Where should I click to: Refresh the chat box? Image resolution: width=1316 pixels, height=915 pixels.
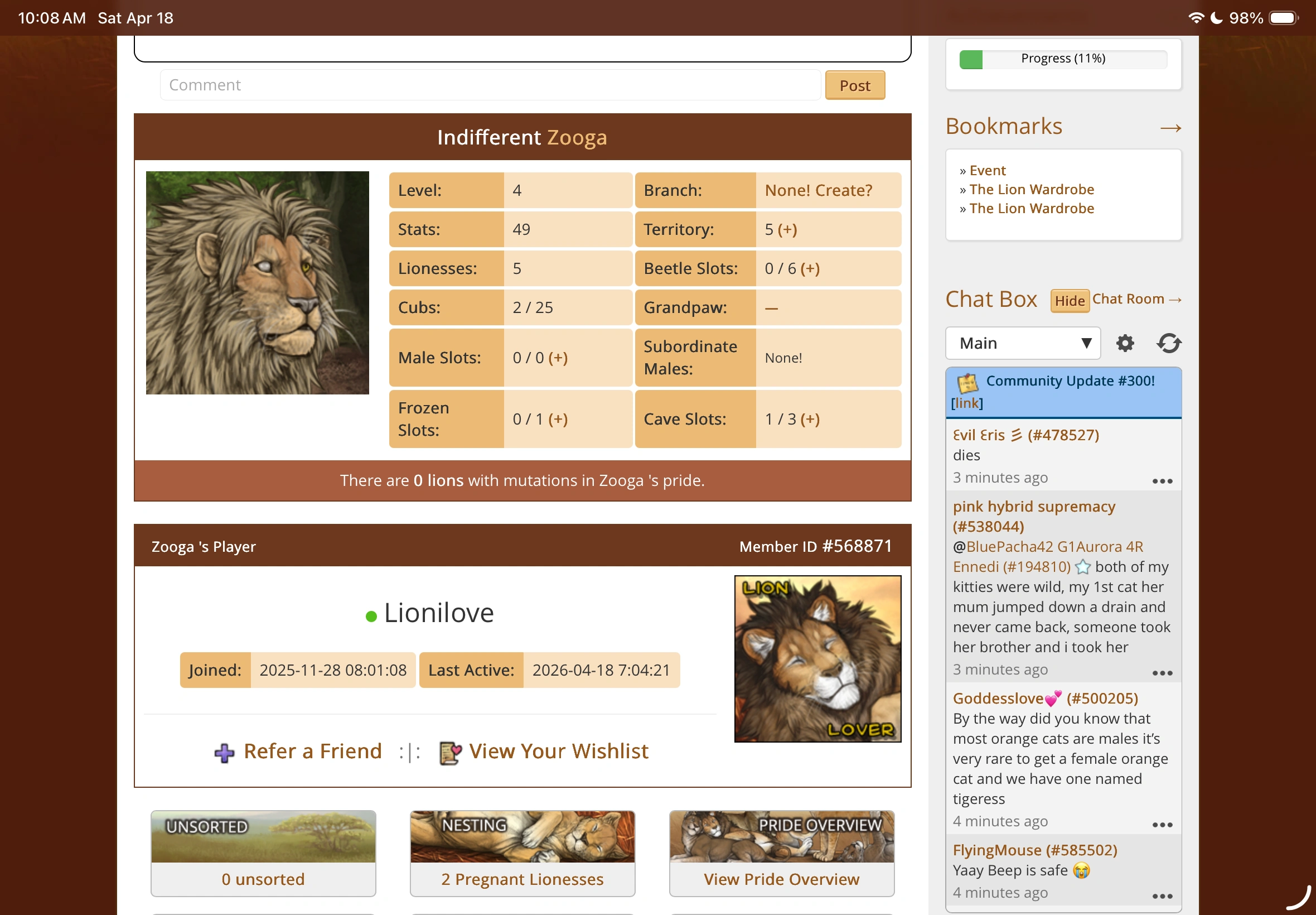coord(1168,344)
